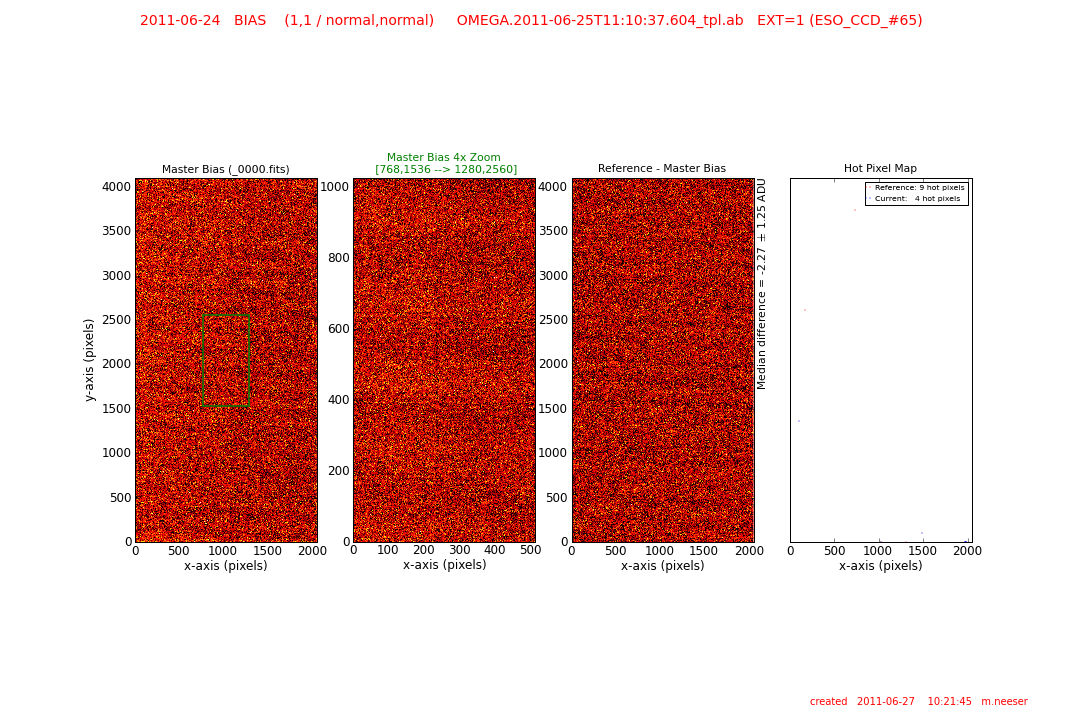Select the zoom range text [768,1536 --> 1280,2560]
The height and width of the screenshot is (720, 1080).
click(446, 170)
